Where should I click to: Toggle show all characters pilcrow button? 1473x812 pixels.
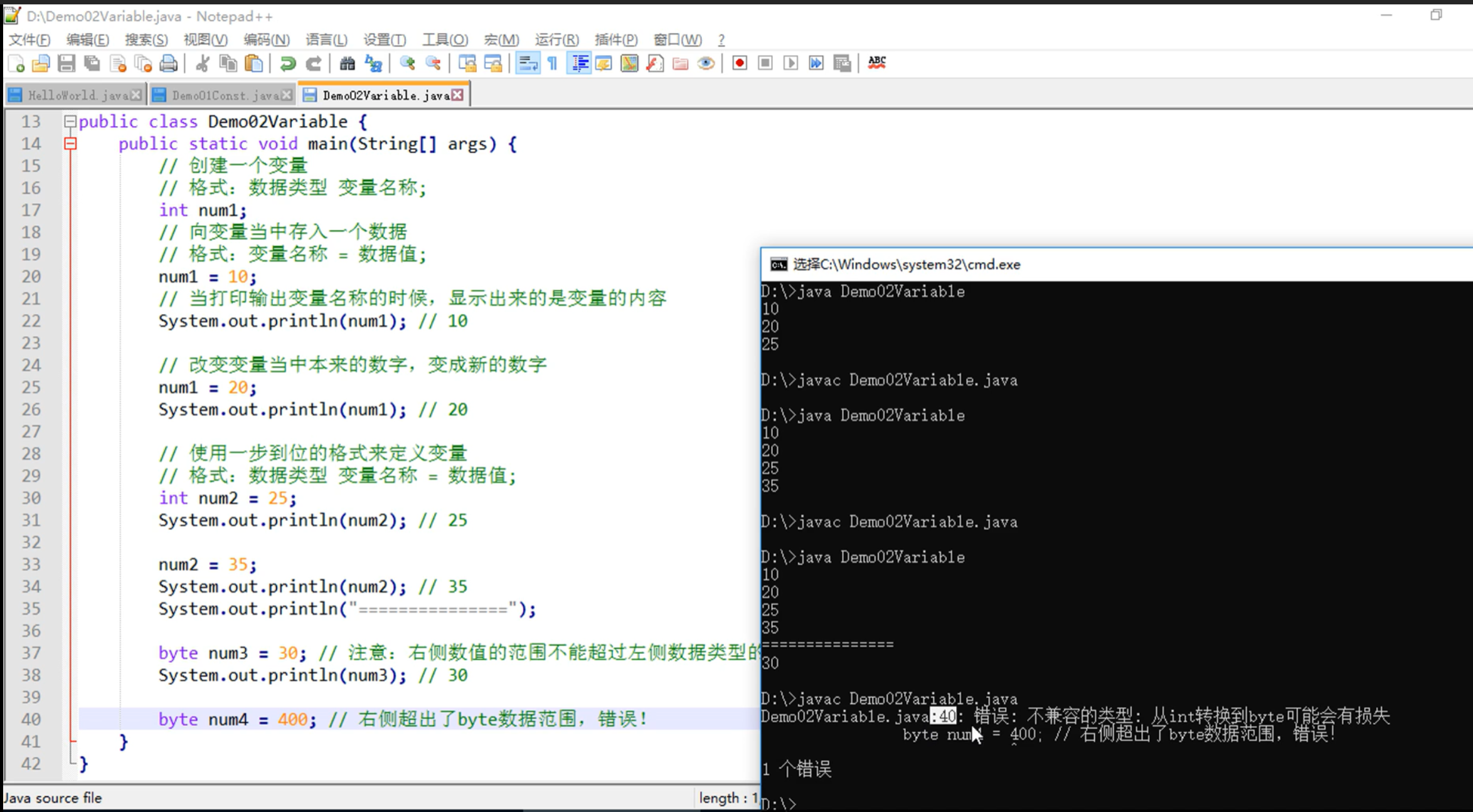pos(553,63)
